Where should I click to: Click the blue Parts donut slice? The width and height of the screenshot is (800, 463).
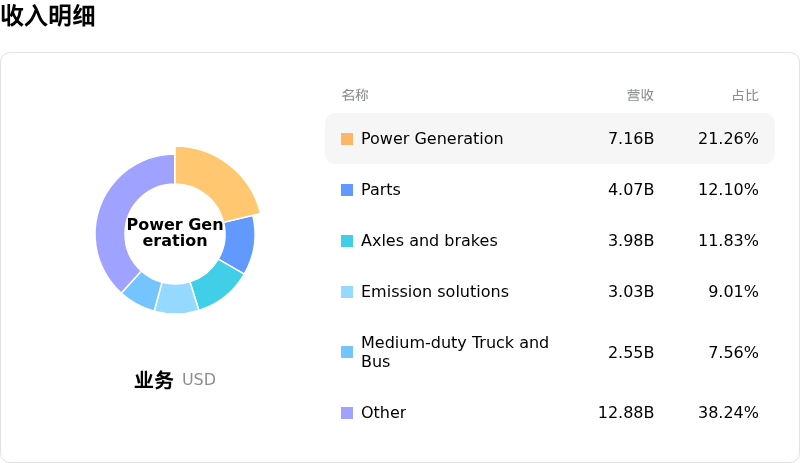(x=238, y=243)
